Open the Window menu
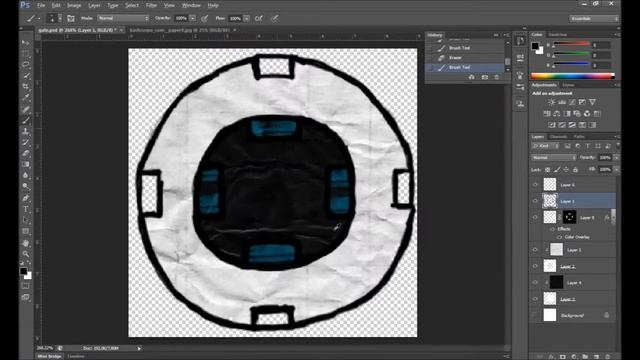The image size is (640, 360). click(191, 5)
